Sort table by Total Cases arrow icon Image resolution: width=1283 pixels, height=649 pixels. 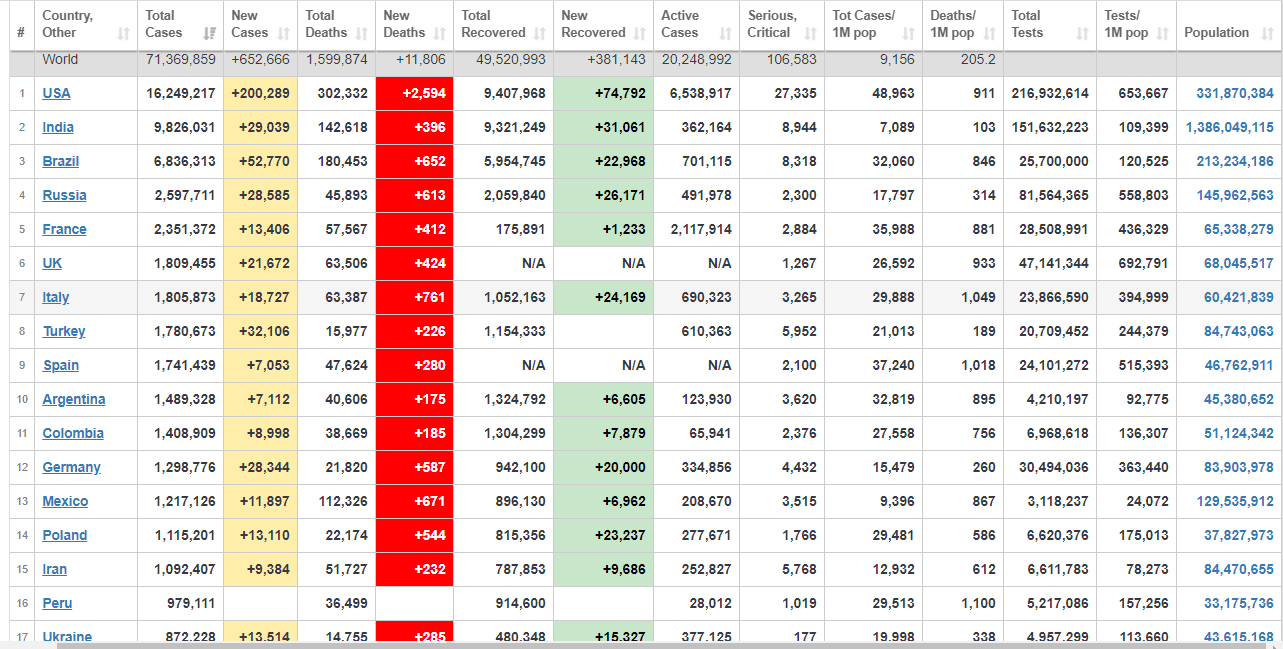coord(209,33)
